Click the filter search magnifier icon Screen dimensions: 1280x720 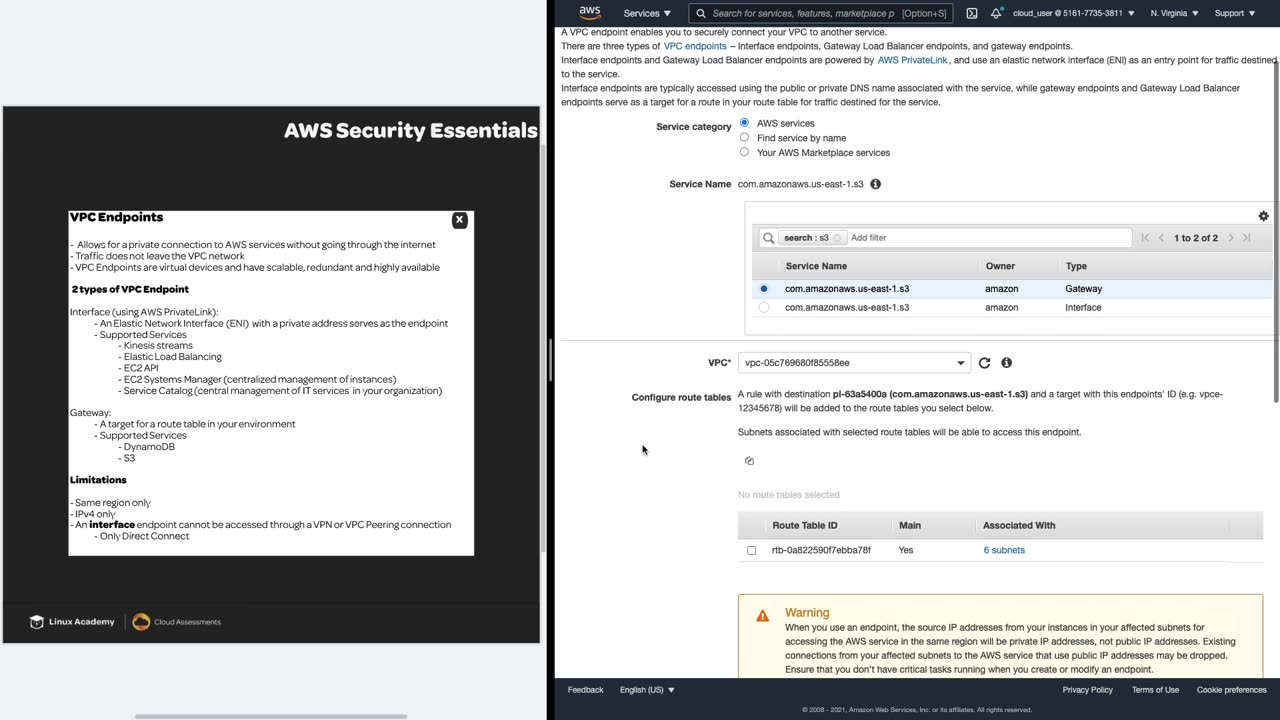[768, 238]
